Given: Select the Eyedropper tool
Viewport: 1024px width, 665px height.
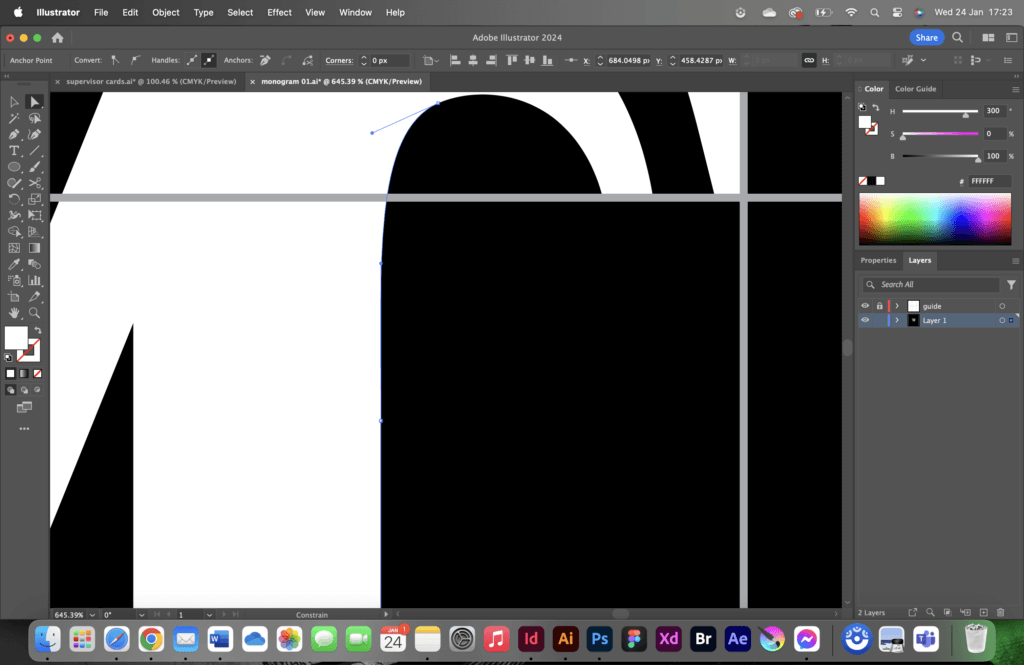Looking at the screenshot, I should 14,262.
